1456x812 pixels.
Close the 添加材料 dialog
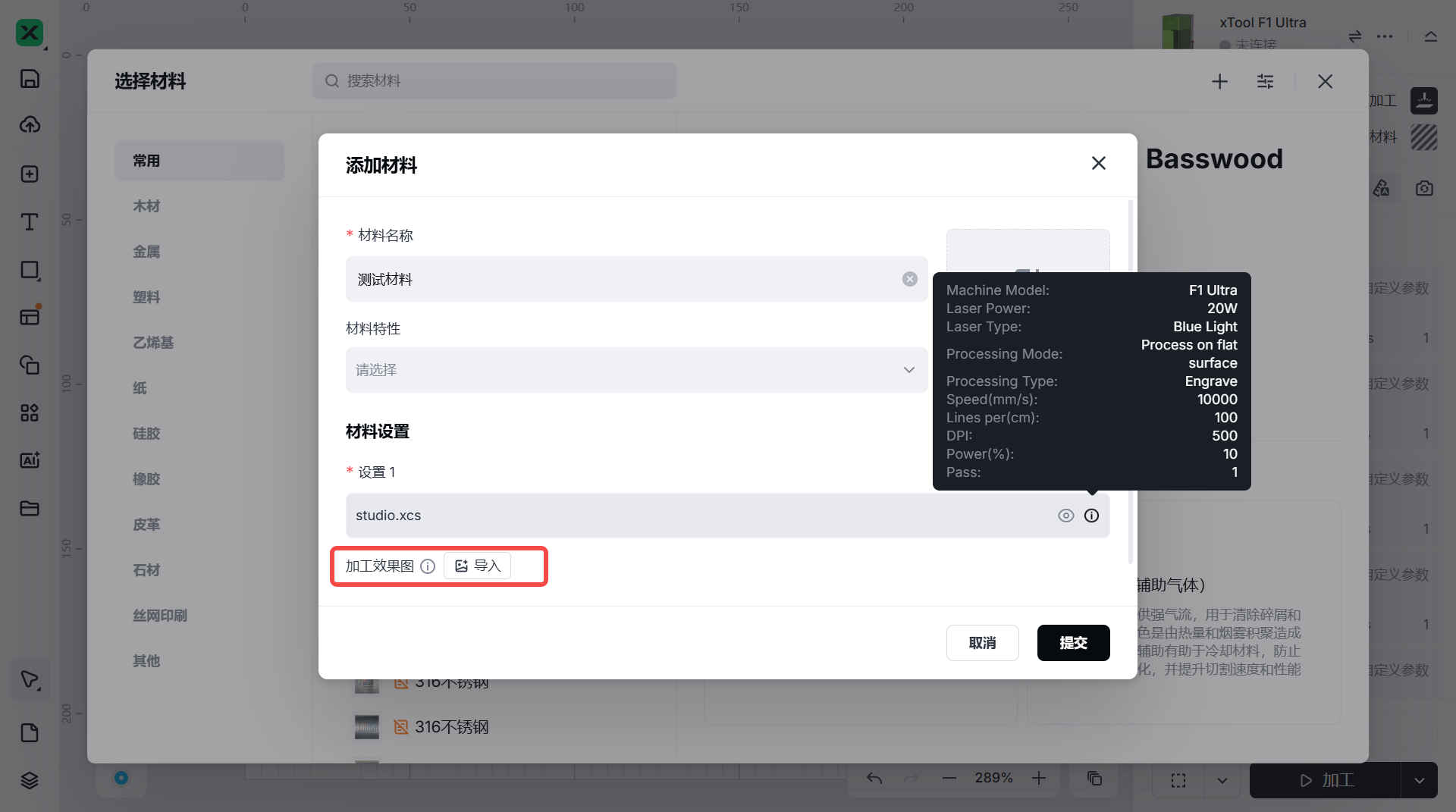(x=1098, y=163)
